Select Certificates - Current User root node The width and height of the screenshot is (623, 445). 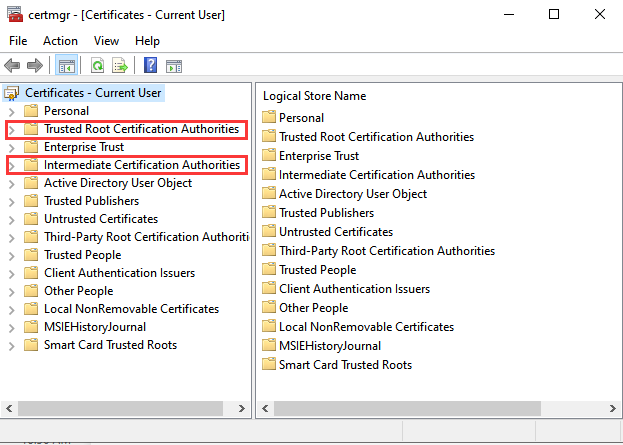pos(93,93)
